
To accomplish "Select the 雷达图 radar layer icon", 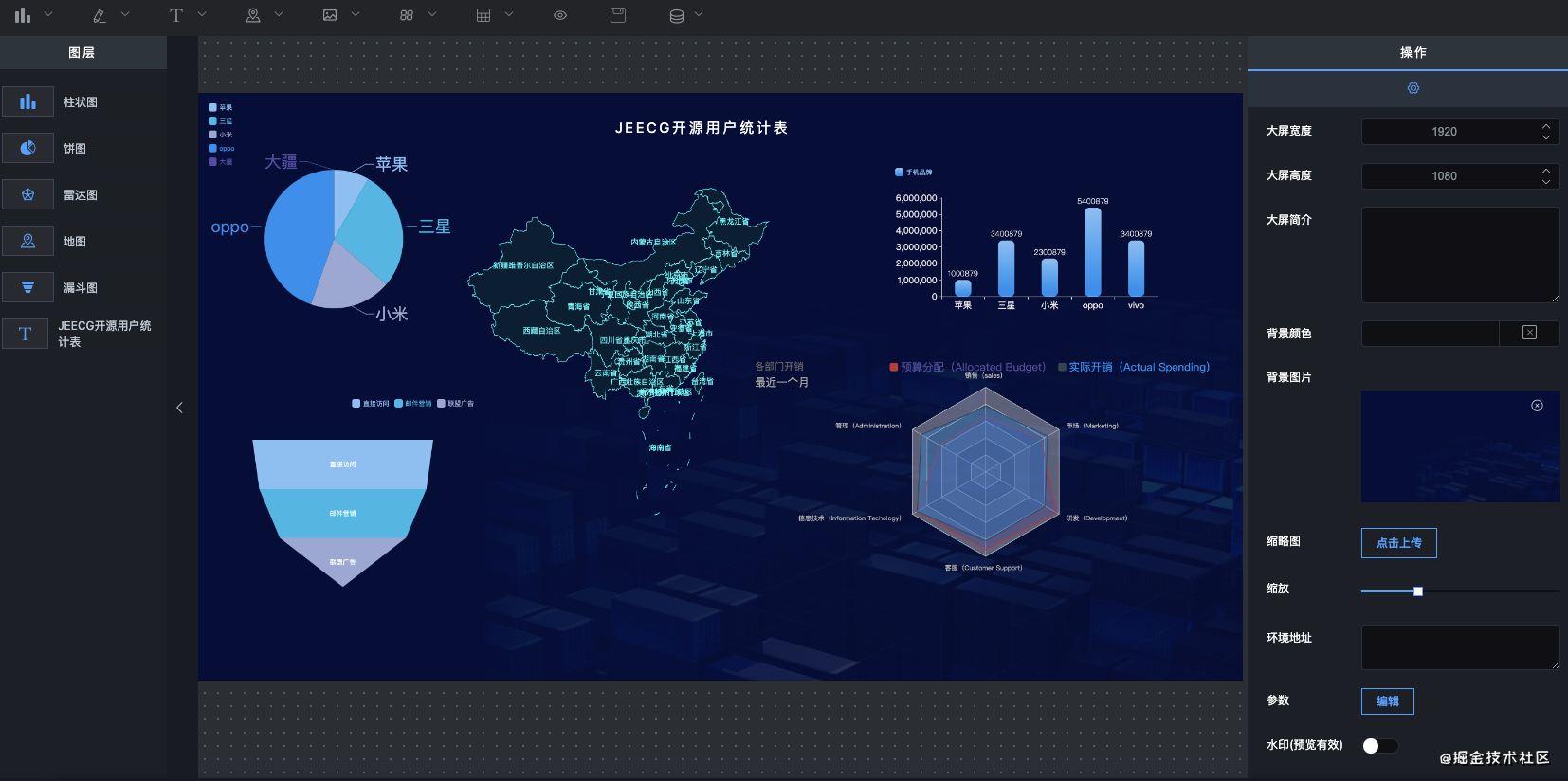I will coord(27,194).
